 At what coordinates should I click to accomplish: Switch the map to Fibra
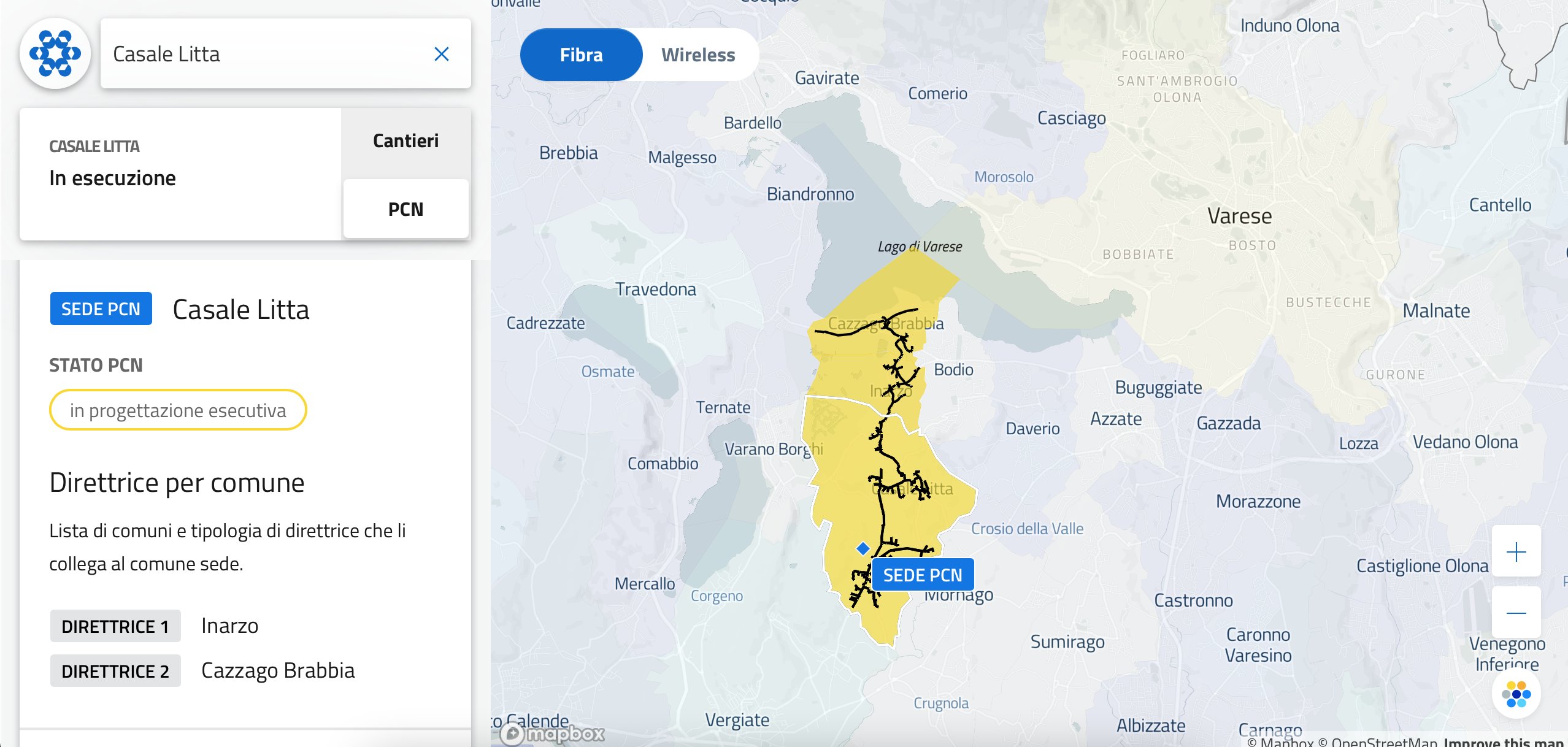(581, 55)
